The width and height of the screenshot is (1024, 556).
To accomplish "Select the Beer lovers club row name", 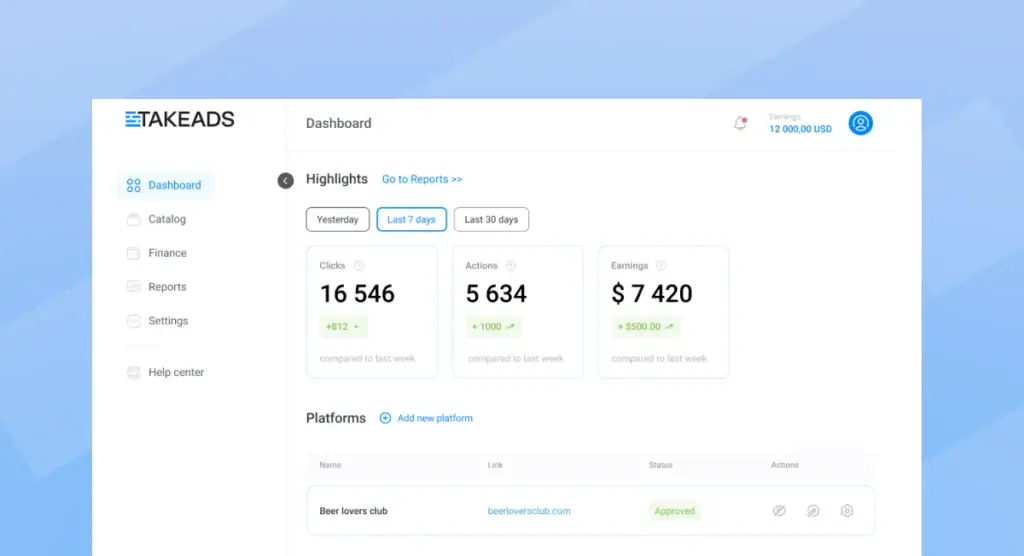I will (353, 511).
